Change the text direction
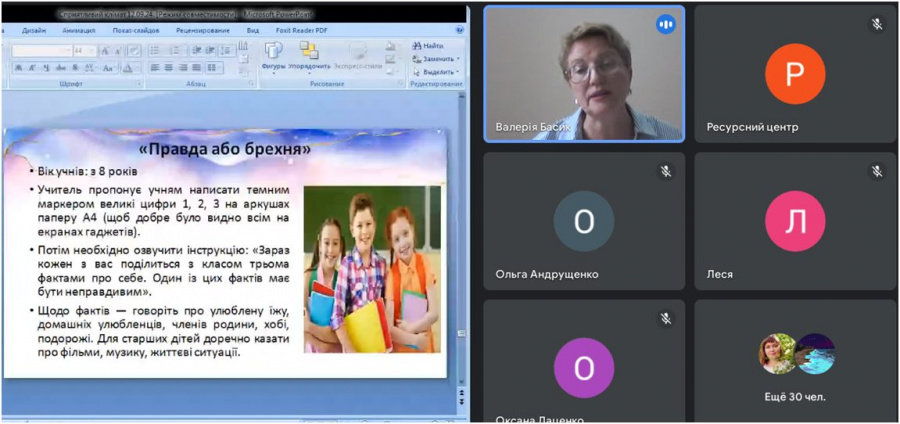The width and height of the screenshot is (900, 424). pos(244,45)
